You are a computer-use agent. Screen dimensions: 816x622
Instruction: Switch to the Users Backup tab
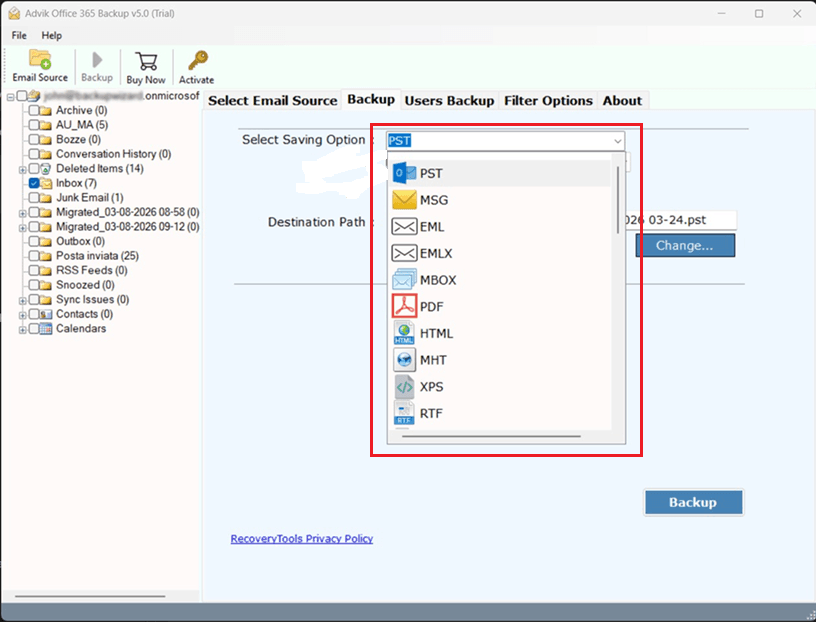click(449, 100)
